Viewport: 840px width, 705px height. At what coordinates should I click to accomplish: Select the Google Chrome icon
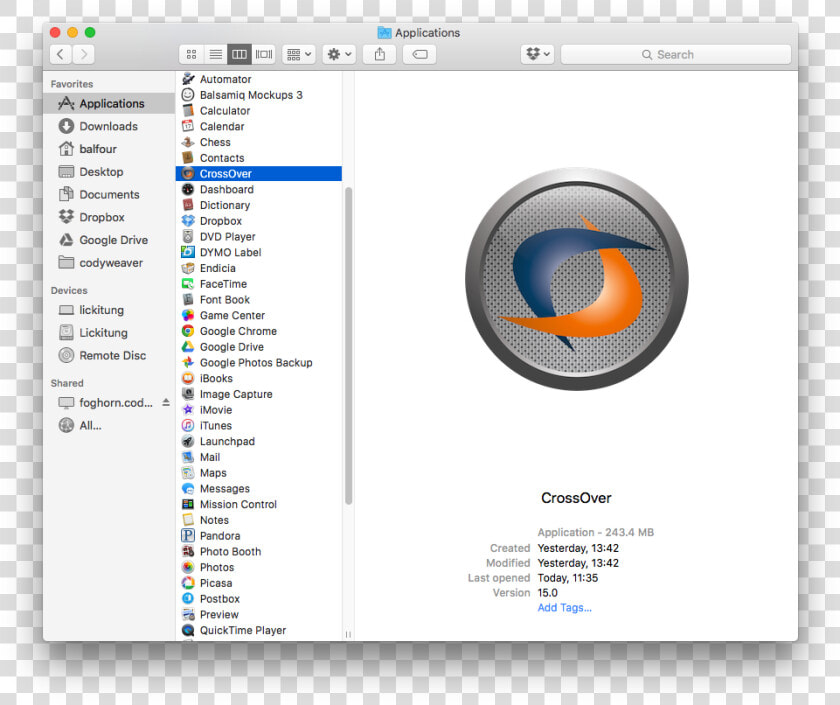[x=188, y=331]
